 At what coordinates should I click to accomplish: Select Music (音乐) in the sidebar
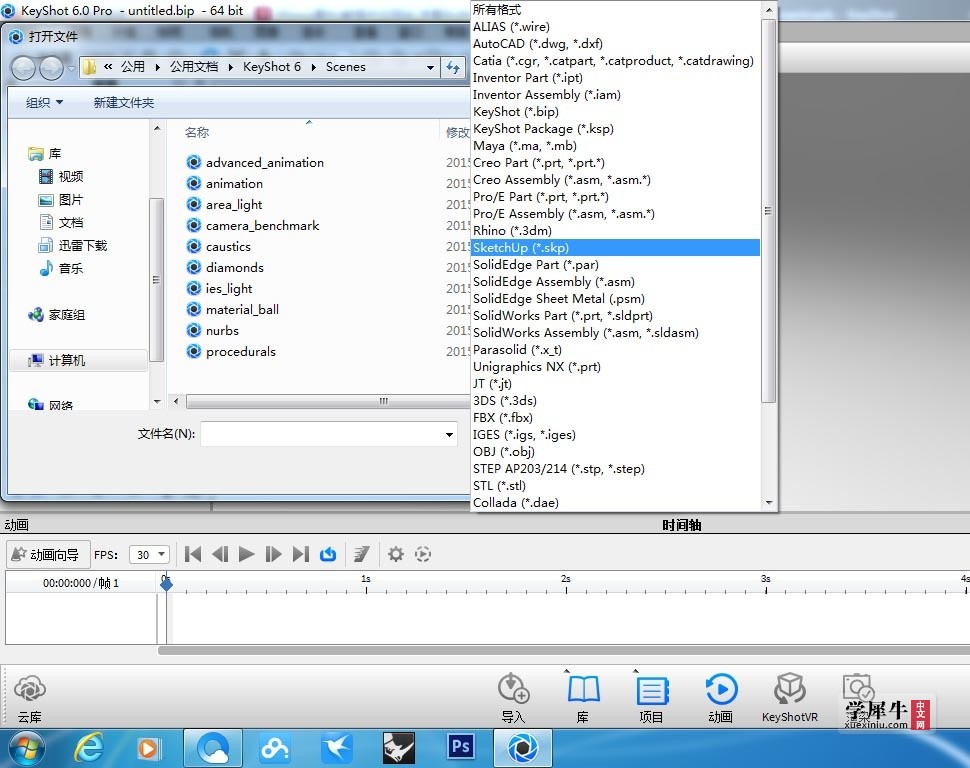[61, 269]
